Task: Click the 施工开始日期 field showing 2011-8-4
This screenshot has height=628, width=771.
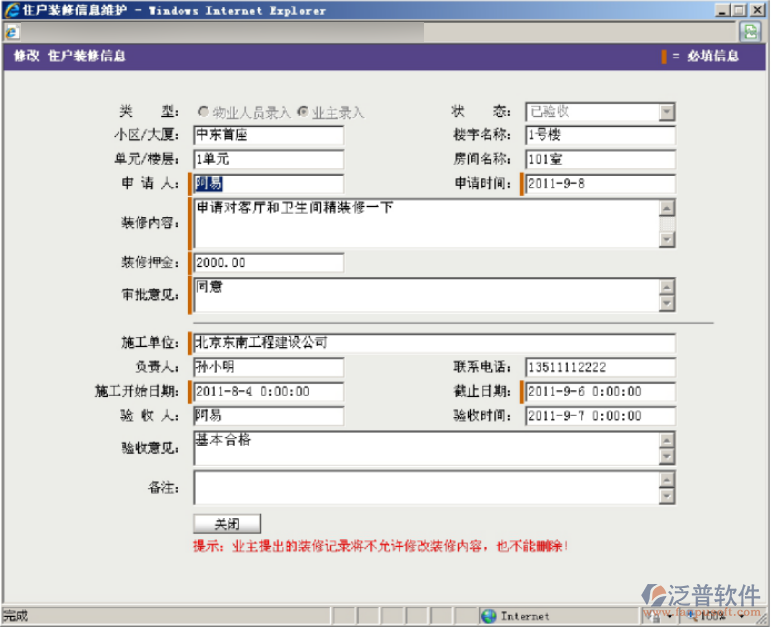Action: pyautogui.click(x=268, y=391)
